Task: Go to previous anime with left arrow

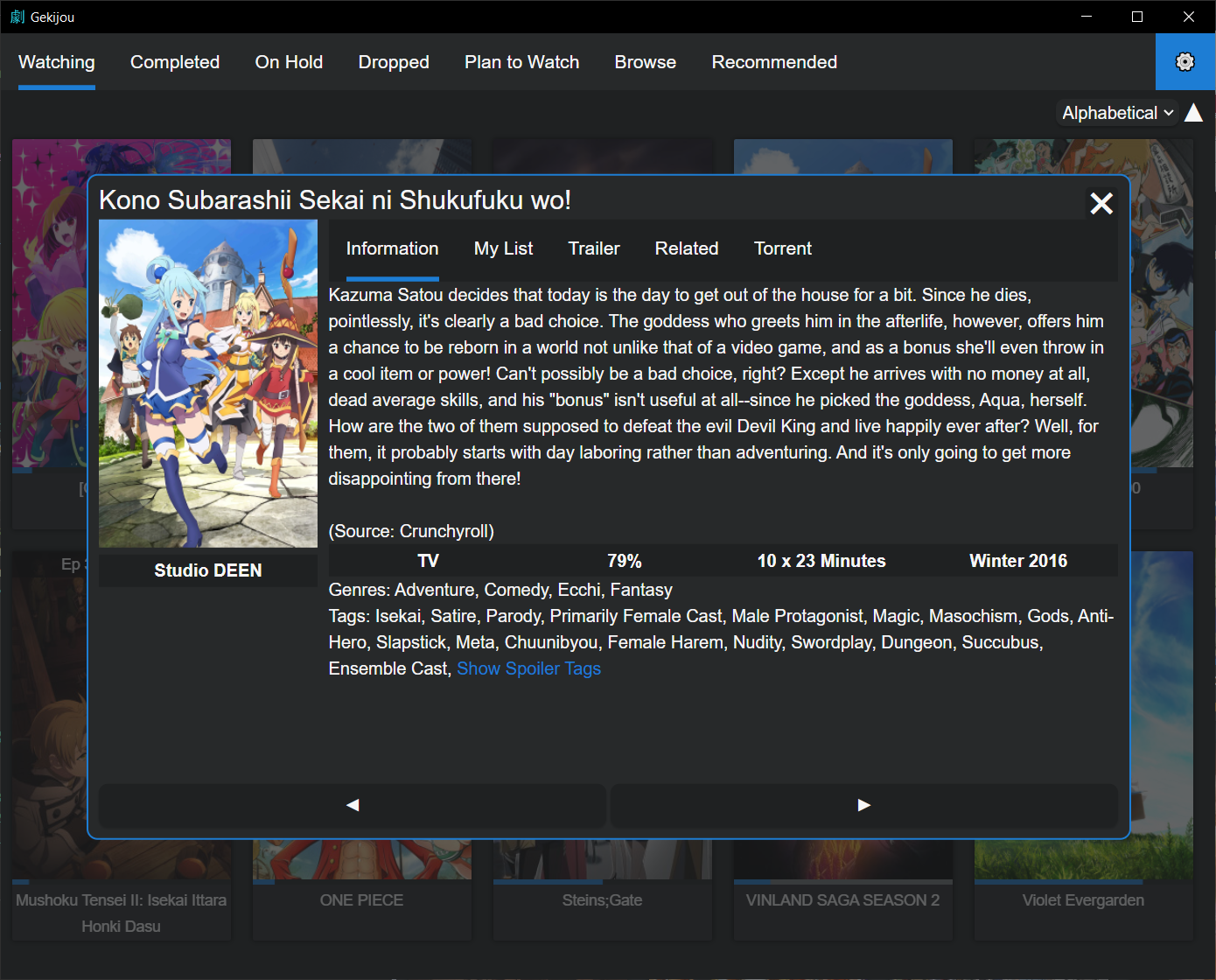Action: pyautogui.click(x=353, y=805)
